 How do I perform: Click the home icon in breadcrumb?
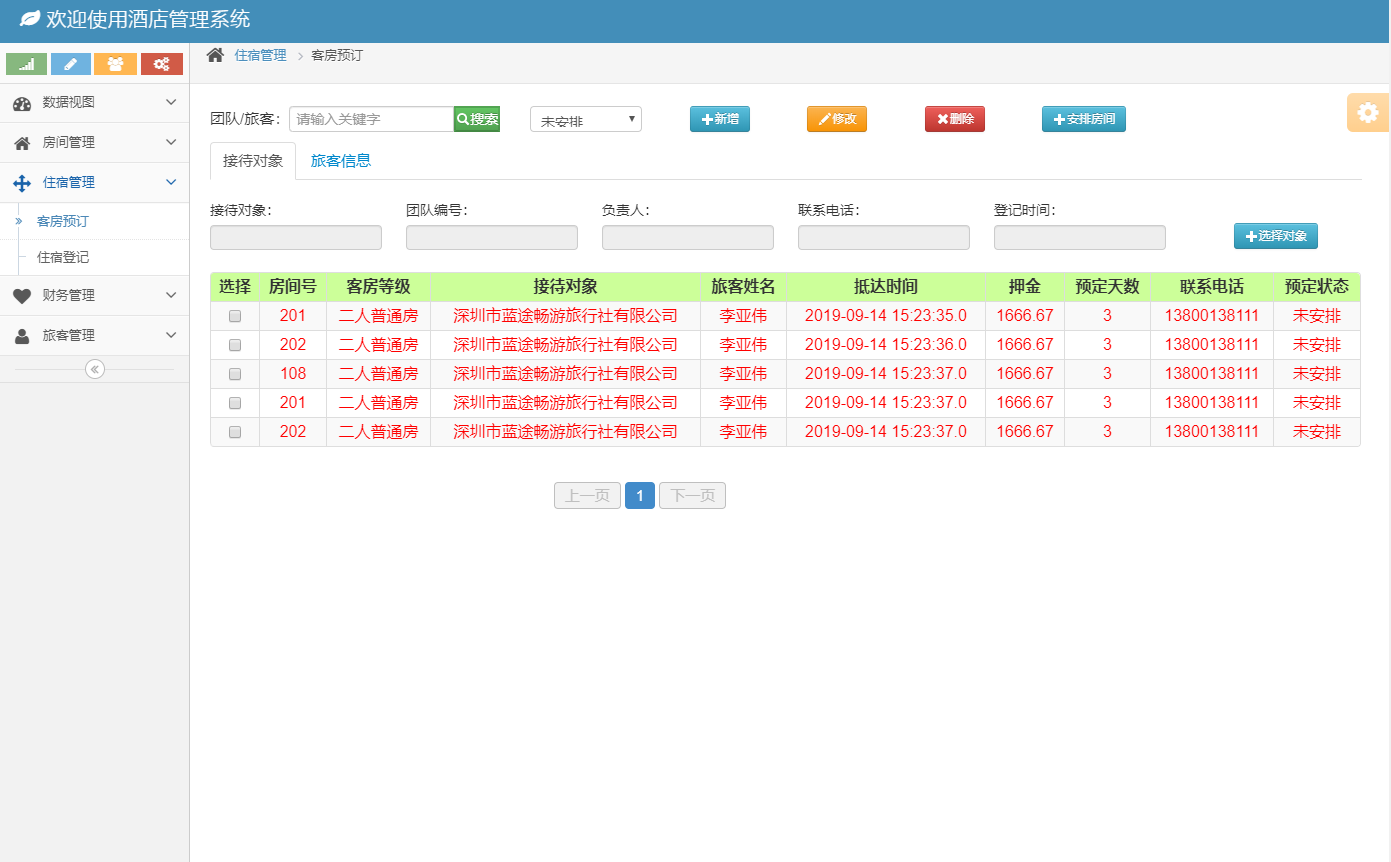[215, 55]
